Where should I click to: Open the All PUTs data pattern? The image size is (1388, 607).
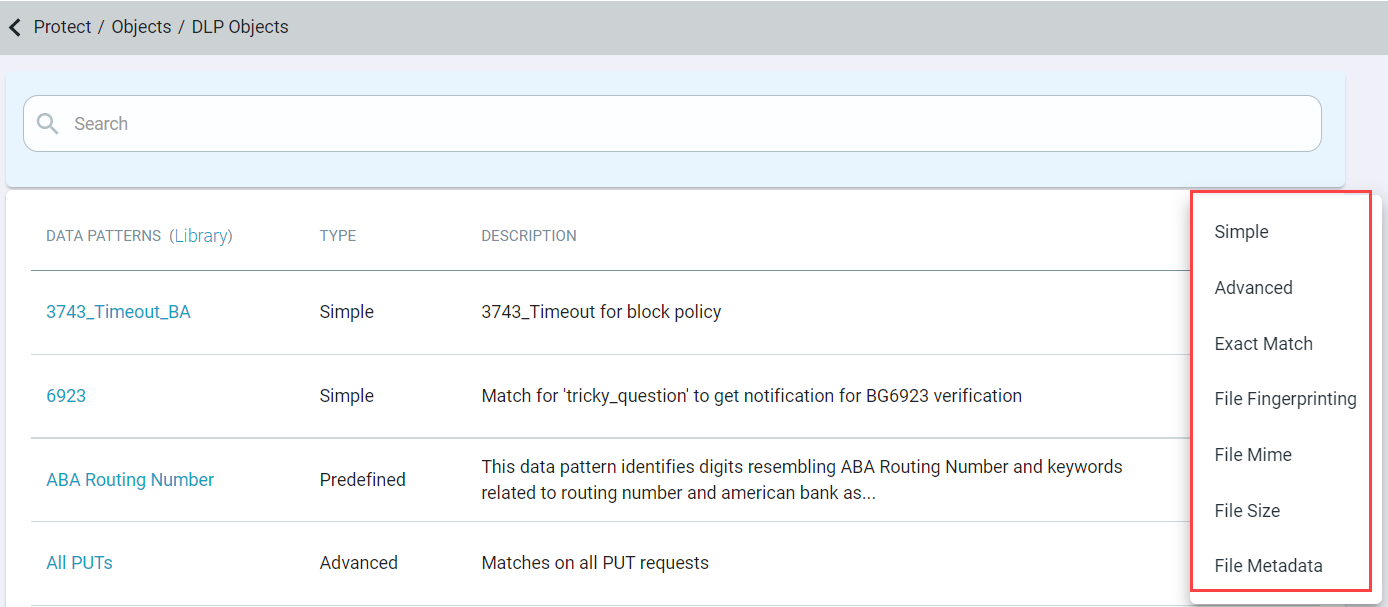click(x=79, y=562)
